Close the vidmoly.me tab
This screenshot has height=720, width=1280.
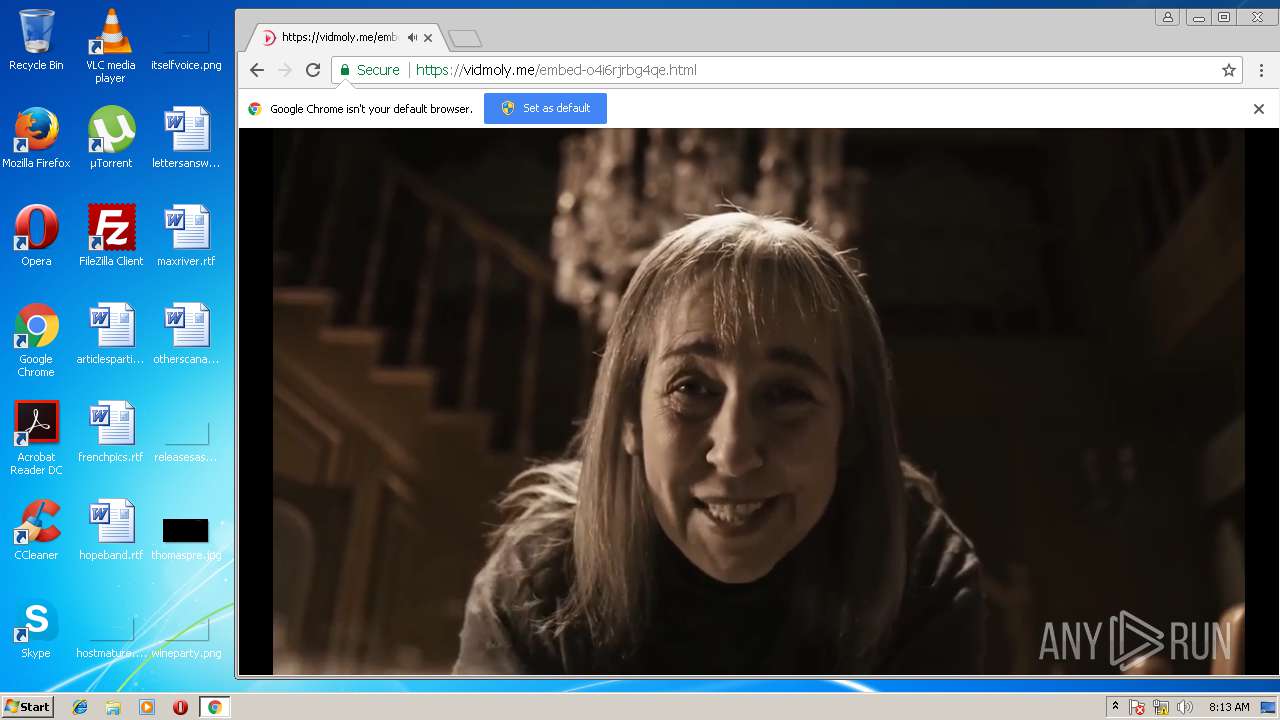pos(428,38)
